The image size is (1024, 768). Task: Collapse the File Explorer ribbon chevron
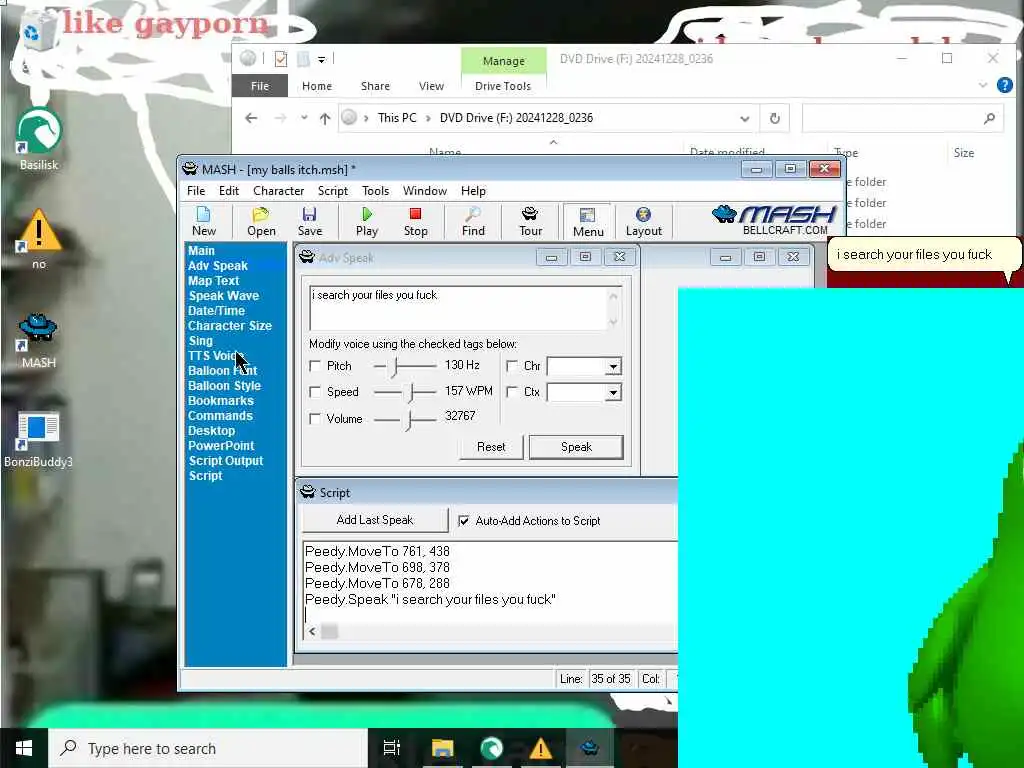pos(982,85)
